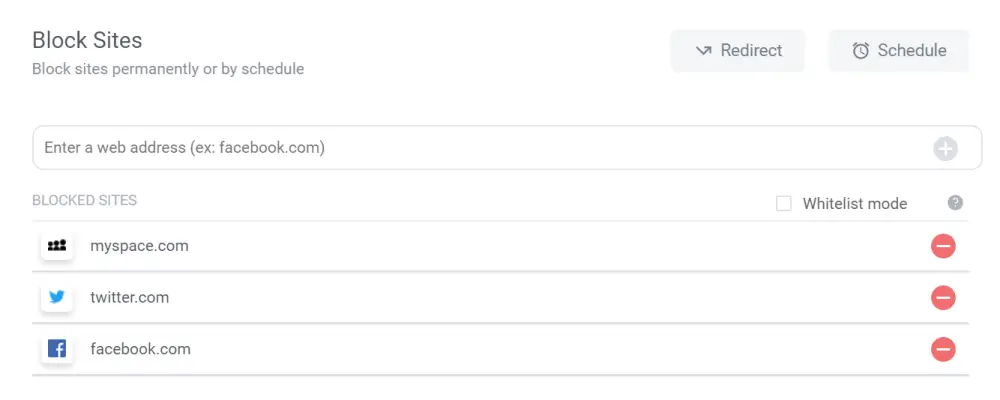Image resolution: width=1000 pixels, height=400 pixels.
Task: Click the Whitelist mode label text
Action: pyautogui.click(x=855, y=204)
